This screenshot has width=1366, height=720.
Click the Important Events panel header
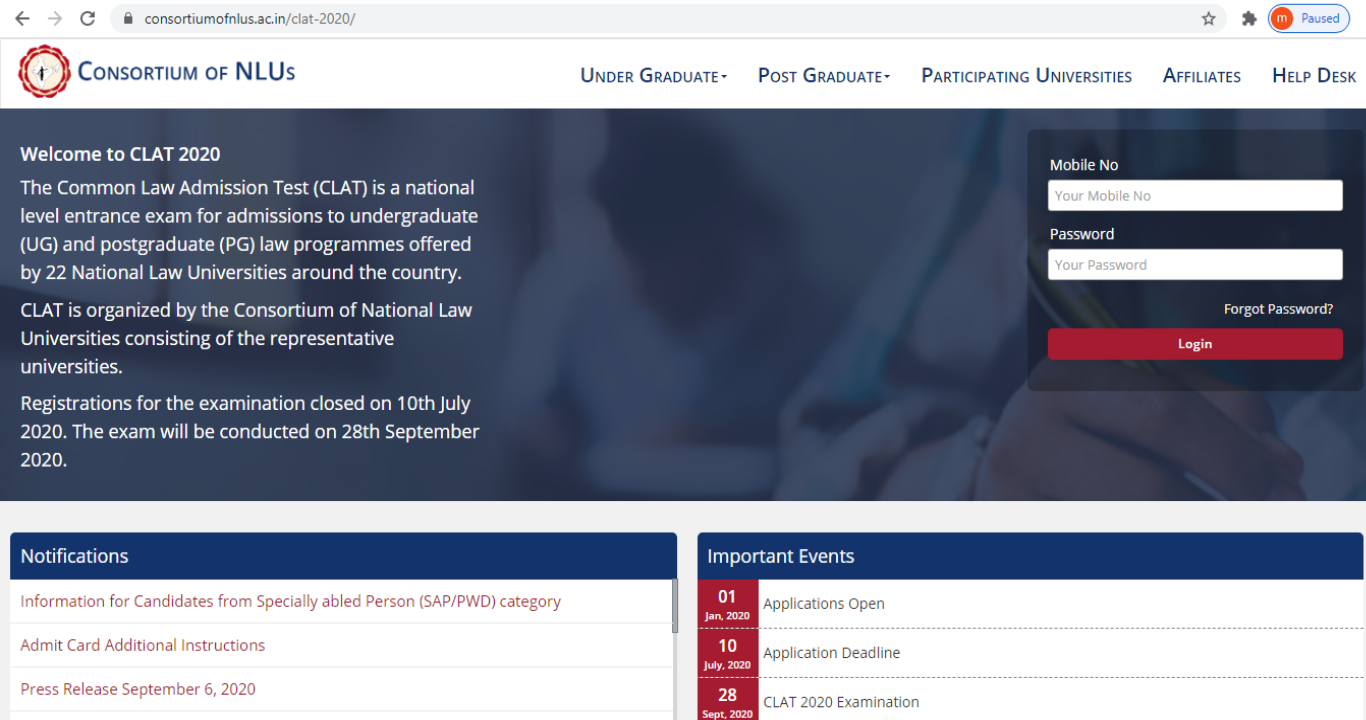(x=1030, y=556)
